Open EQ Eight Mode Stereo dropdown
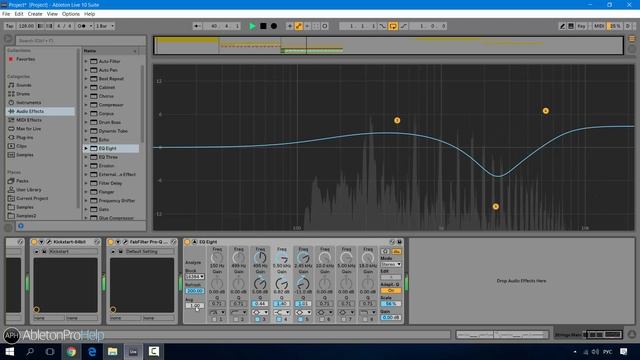Image resolution: width=640 pixels, height=360 pixels. [391, 264]
